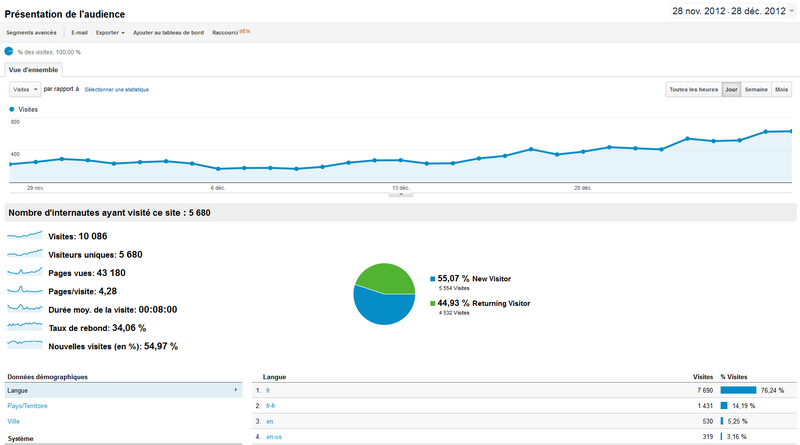Viewport: 800px width, 445px height.
Task: Click the Pages vues sparkline
Action: click(x=25, y=272)
